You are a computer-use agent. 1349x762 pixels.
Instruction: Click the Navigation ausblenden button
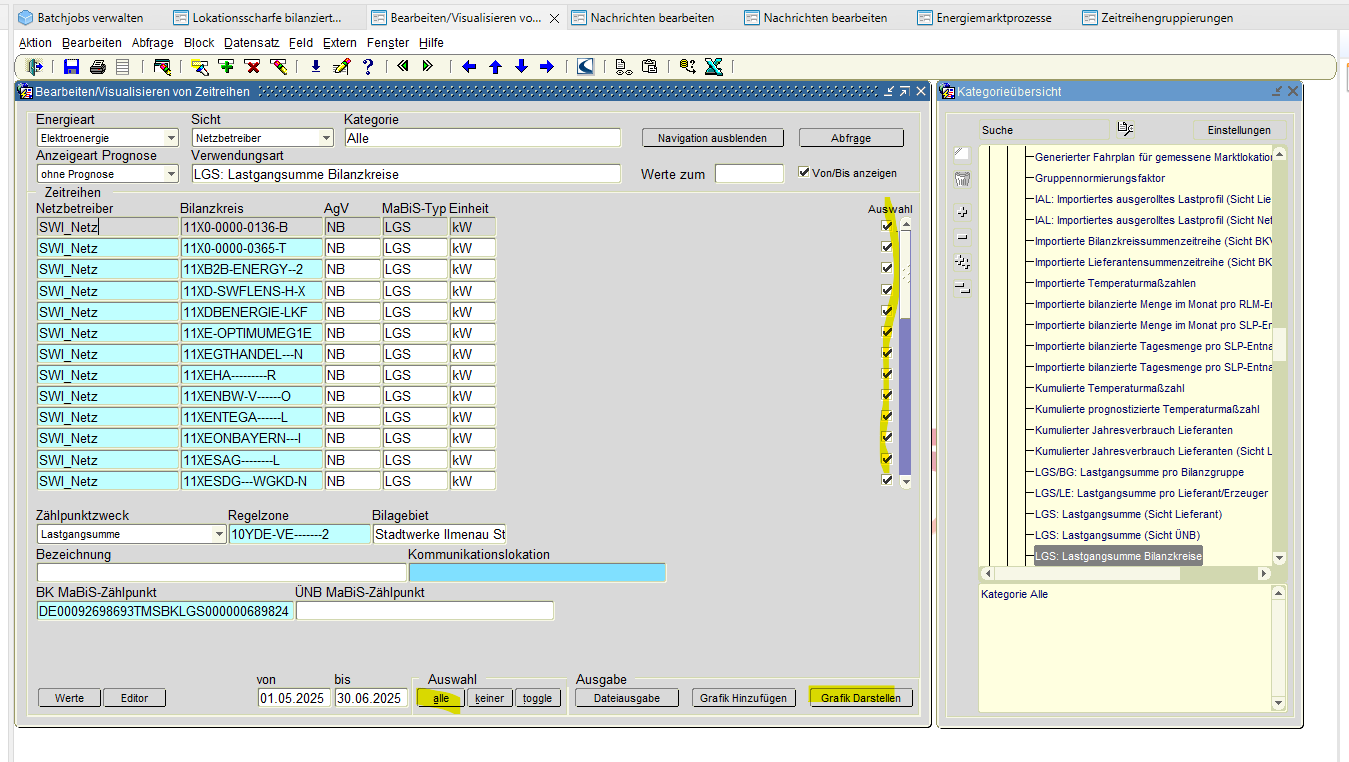(712, 138)
